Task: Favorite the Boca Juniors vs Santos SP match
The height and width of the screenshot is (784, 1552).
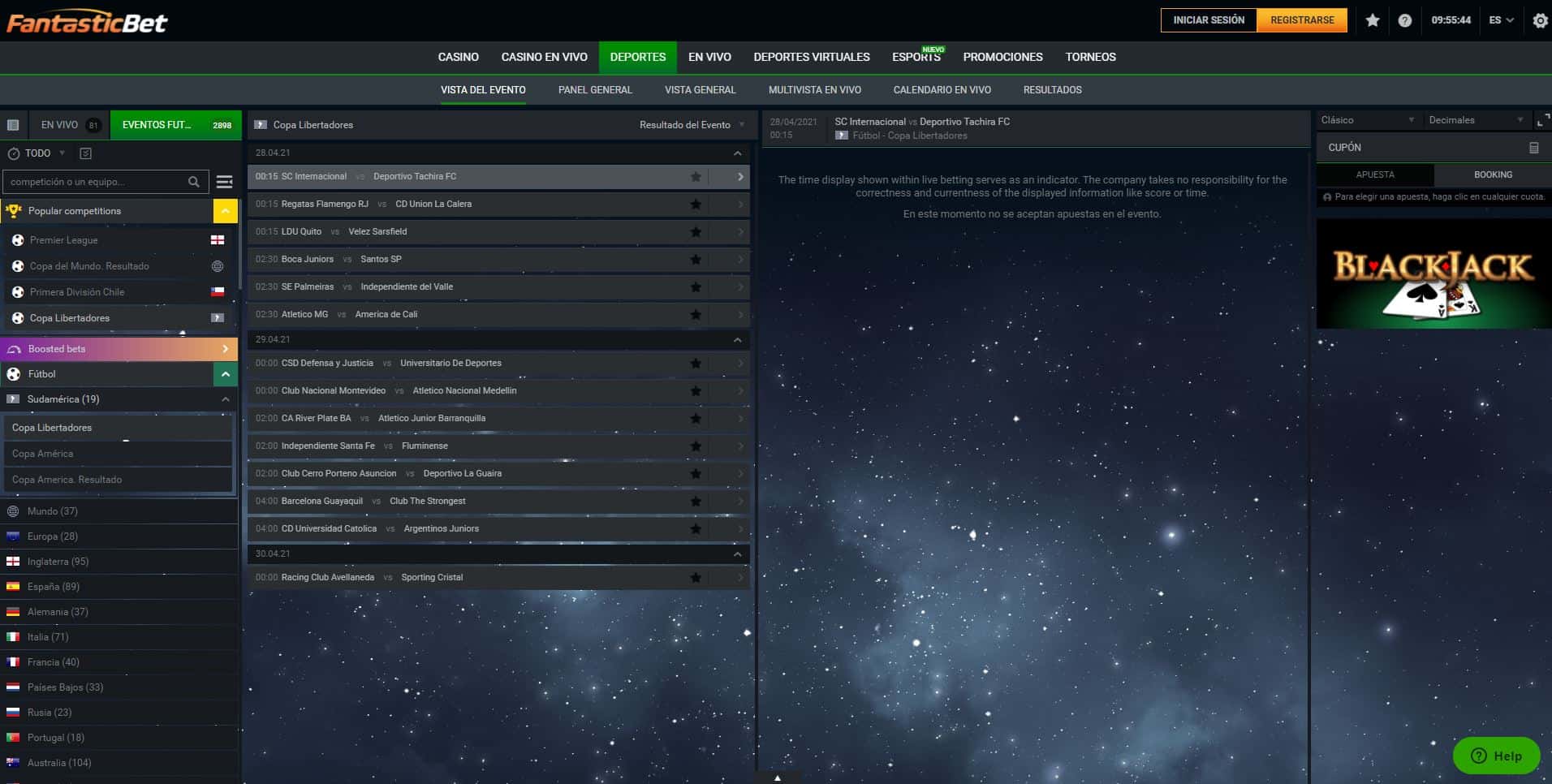Action: 696,260
